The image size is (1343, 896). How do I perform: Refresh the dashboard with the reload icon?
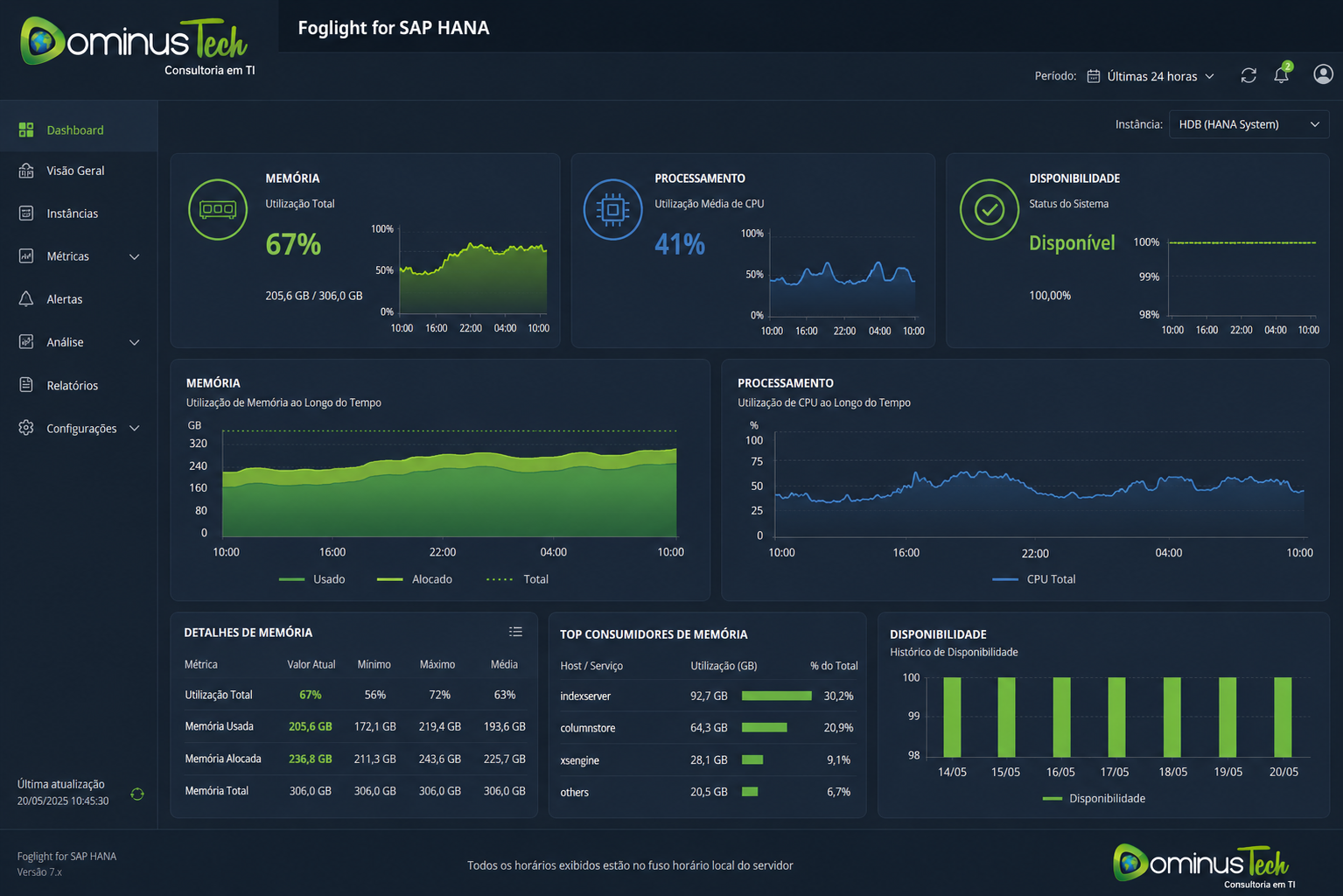pos(1249,75)
